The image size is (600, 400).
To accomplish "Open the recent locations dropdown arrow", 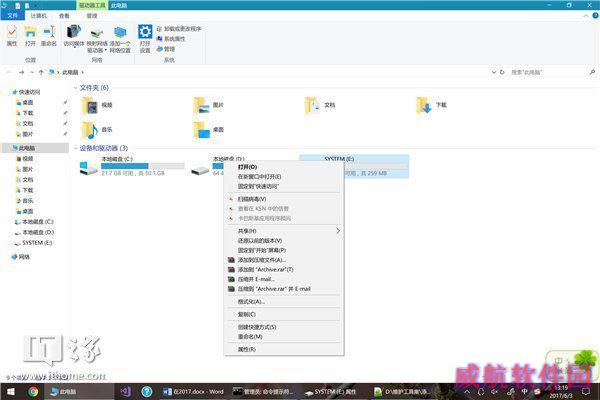I will (32, 72).
